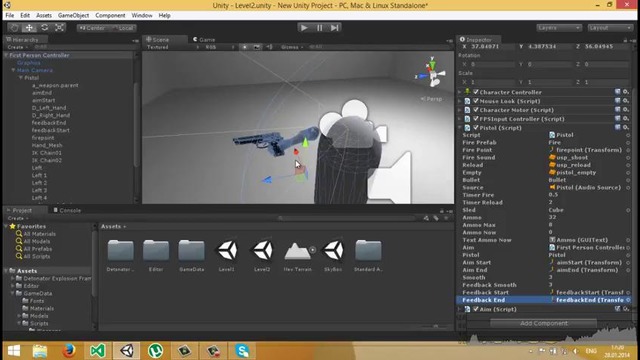Toggle Center pivot mode
Viewport: 640px width, 360px height.
(x=92, y=28)
